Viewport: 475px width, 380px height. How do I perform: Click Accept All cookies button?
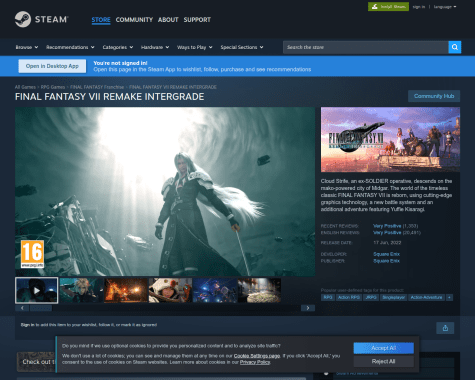pos(384,348)
